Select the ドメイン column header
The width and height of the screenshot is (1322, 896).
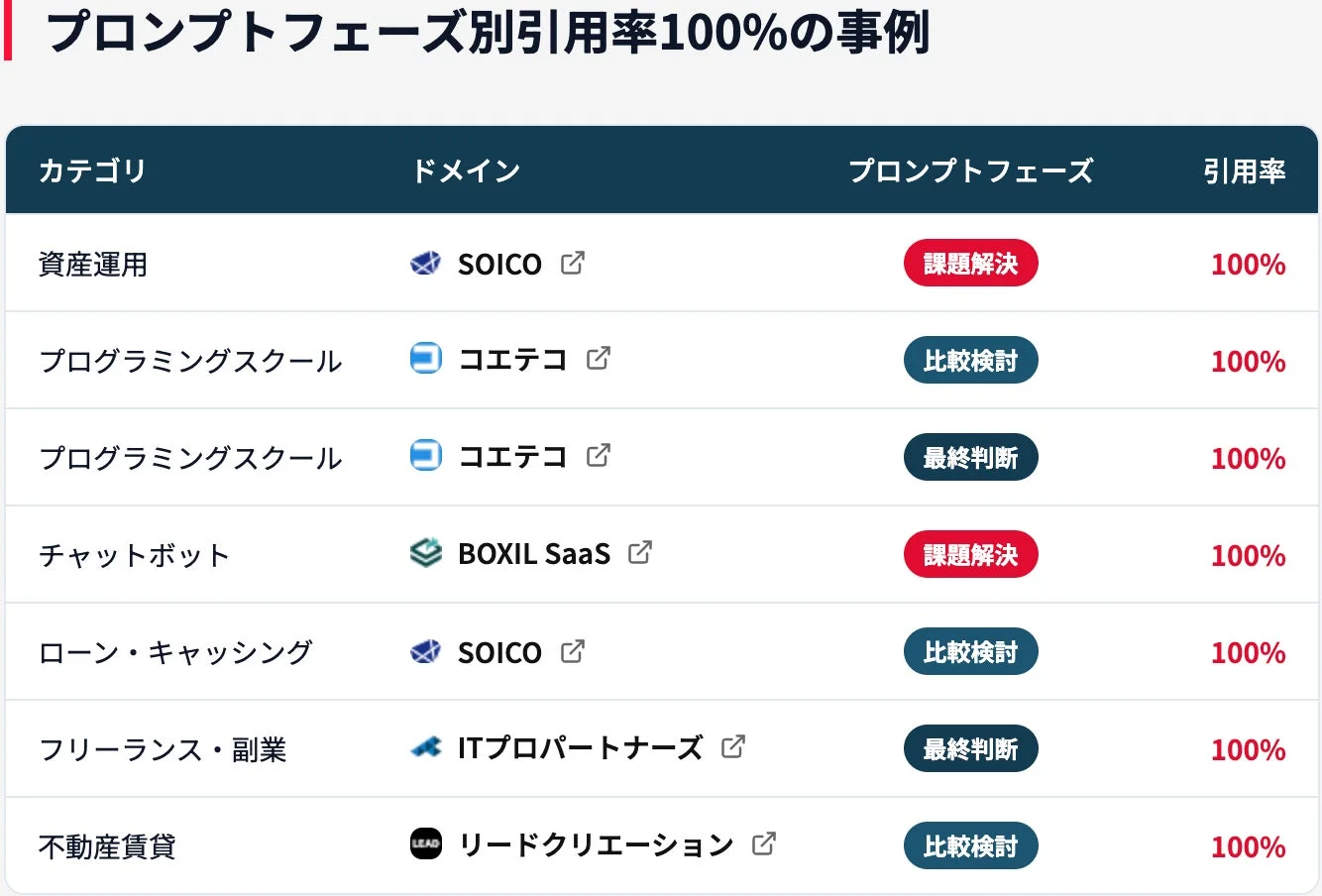point(468,170)
